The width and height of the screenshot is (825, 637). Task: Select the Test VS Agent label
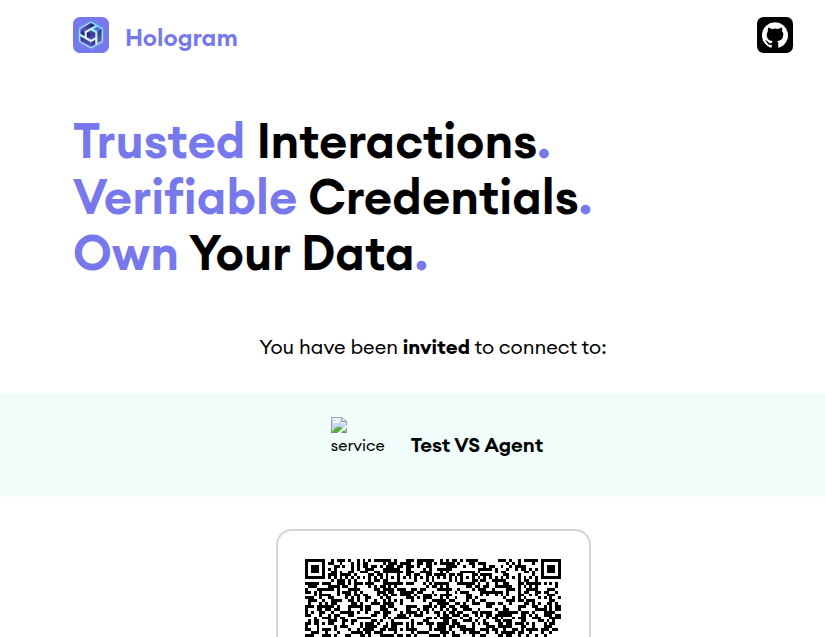(476, 445)
